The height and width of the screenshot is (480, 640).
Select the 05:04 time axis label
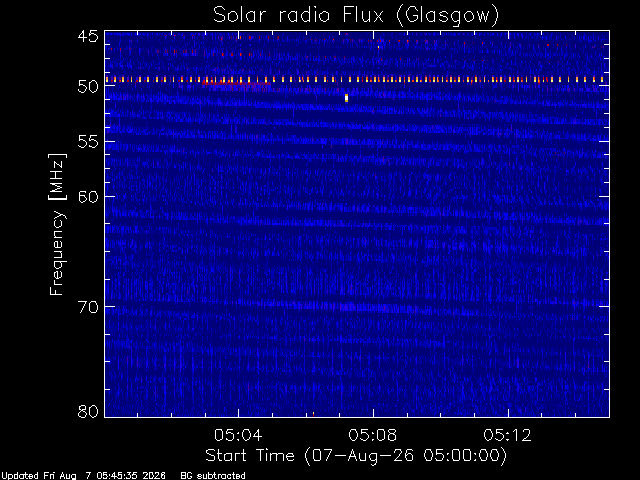(238, 435)
